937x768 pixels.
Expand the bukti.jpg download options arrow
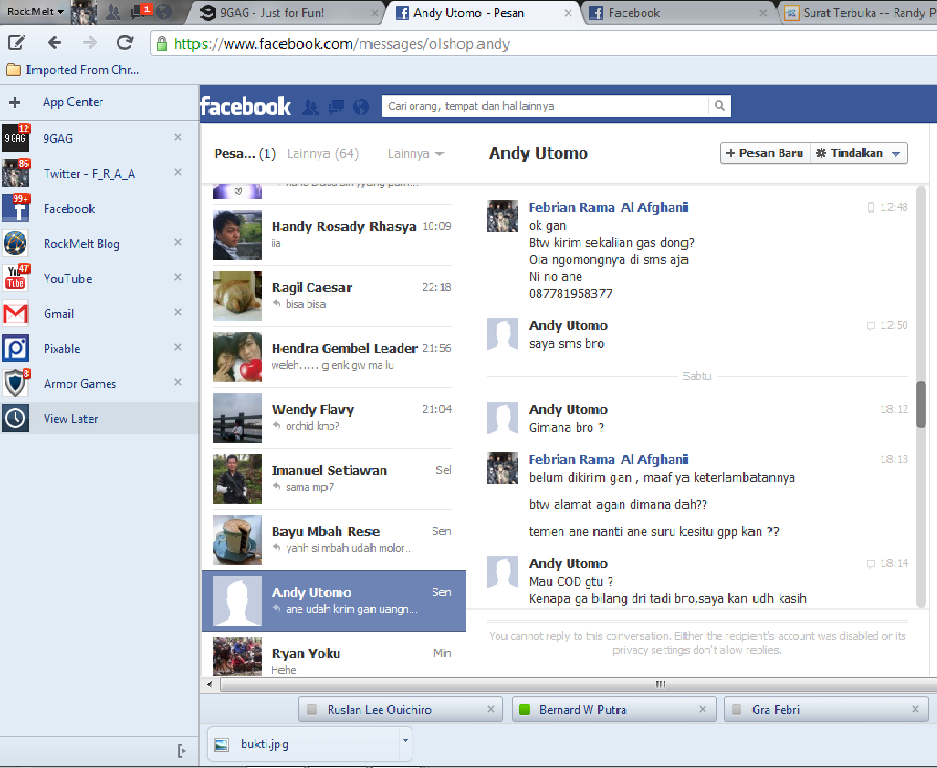tap(405, 741)
